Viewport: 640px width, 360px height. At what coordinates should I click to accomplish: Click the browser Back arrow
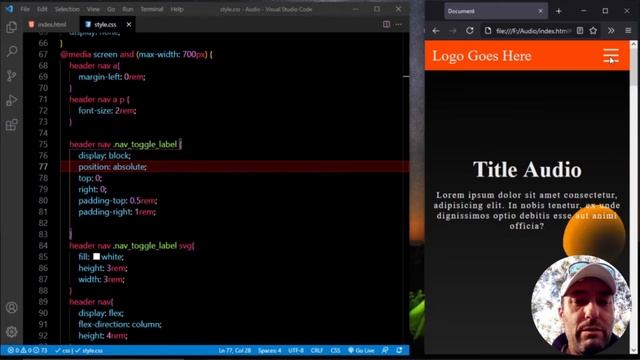(x=436, y=31)
